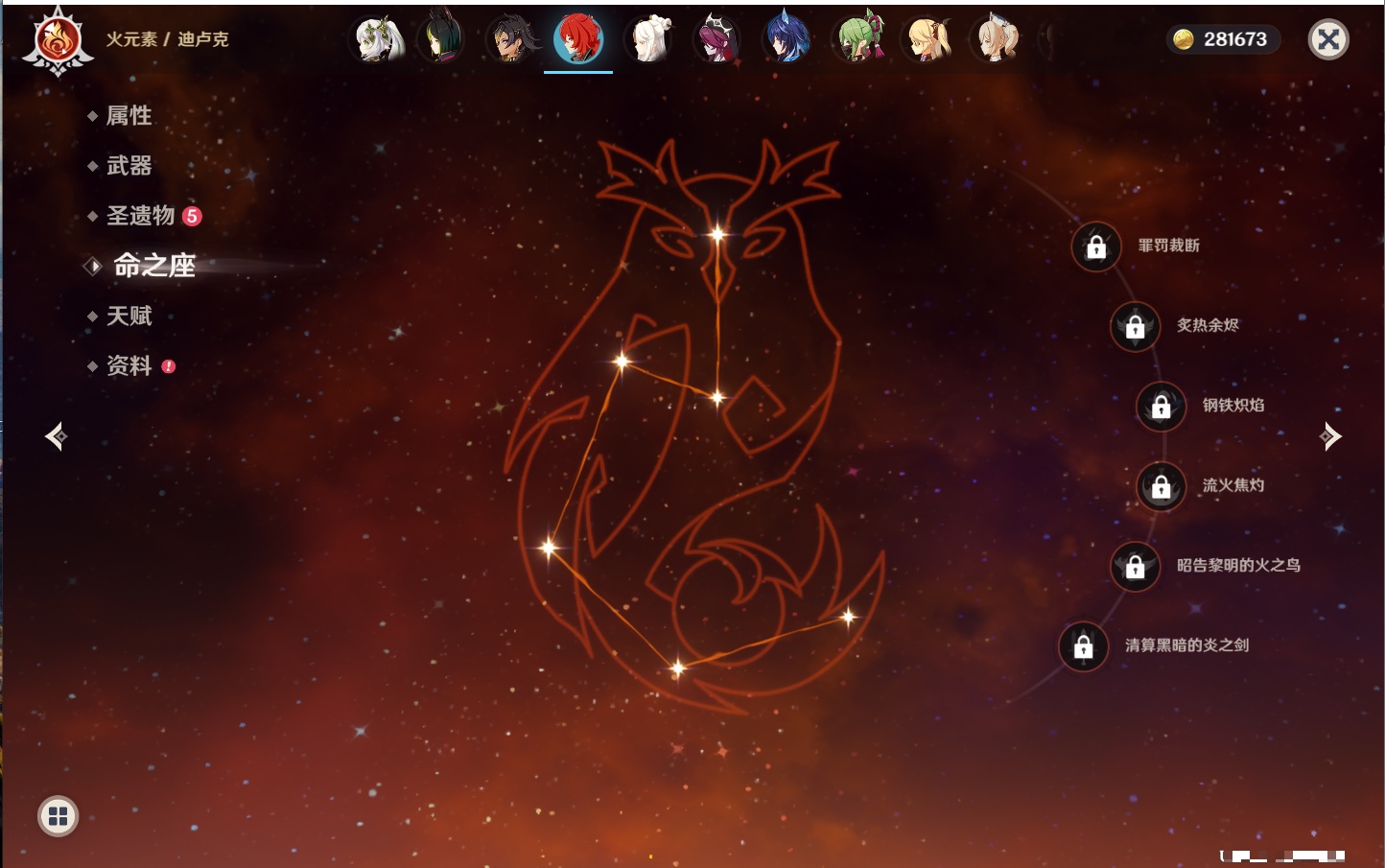Screen dimensions: 1385x868
Task: Pick the blue-haired Layla avatar
Action: coord(786,40)
